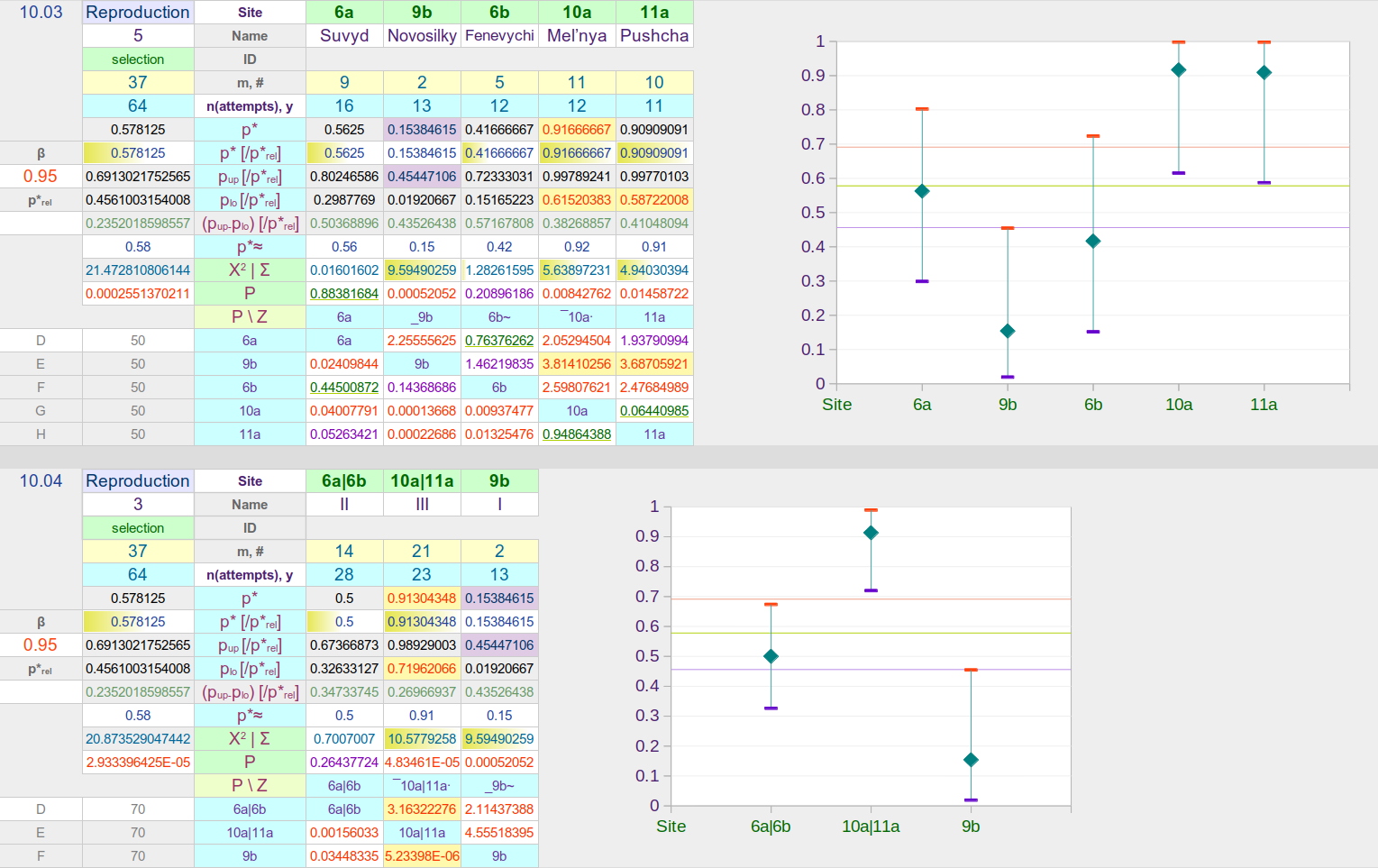
Task: Select the 10a|11a diamond data point
Action: [871, 533]
